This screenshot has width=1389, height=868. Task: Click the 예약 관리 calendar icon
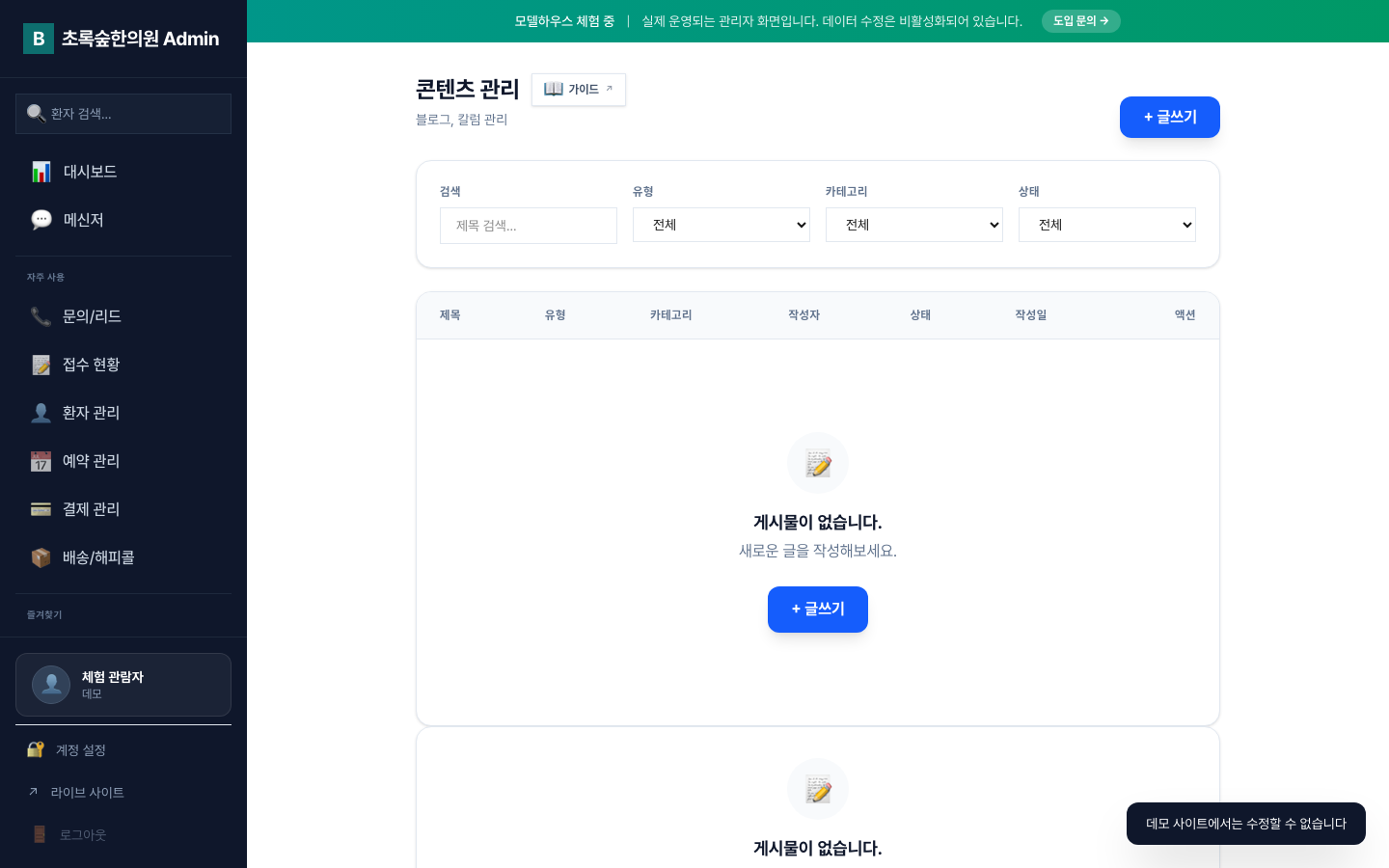coord(41,461)
